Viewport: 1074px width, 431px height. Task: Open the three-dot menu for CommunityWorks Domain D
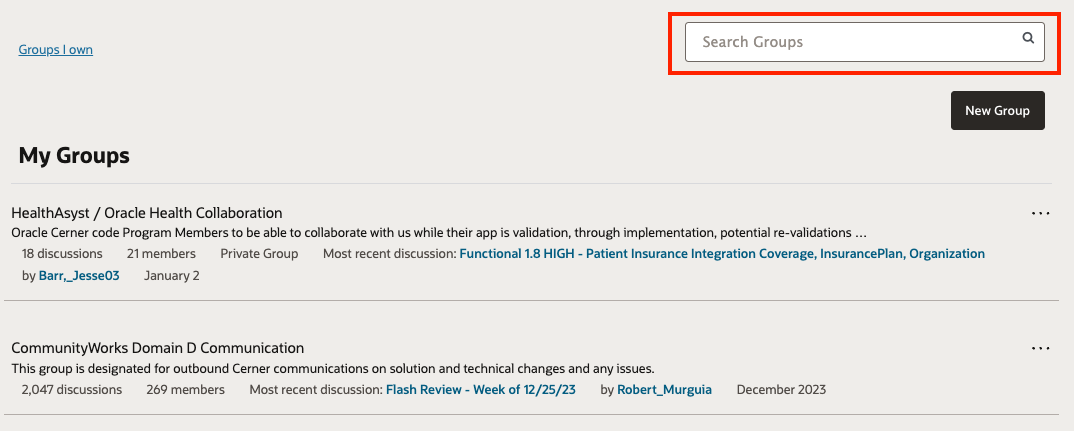tap(1040, 349)
